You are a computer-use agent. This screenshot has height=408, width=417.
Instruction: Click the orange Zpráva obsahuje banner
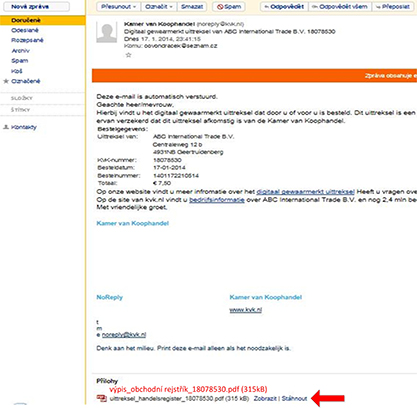(x=254, y=76)
